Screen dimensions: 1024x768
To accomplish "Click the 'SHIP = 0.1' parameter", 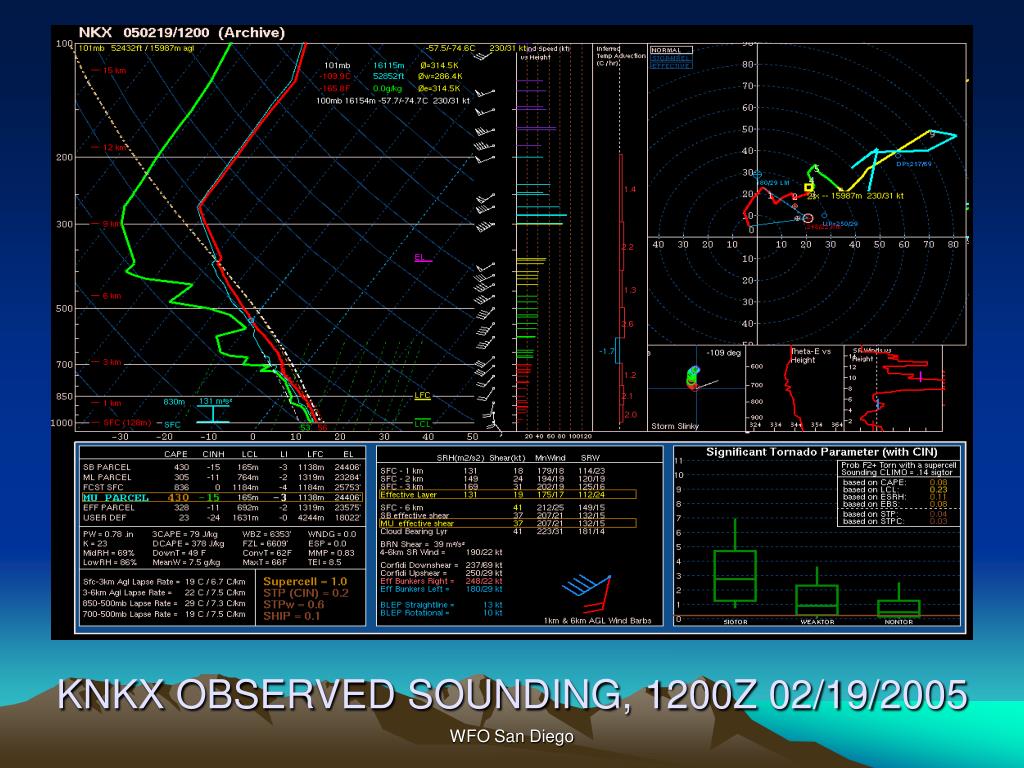I will point(292,616).
